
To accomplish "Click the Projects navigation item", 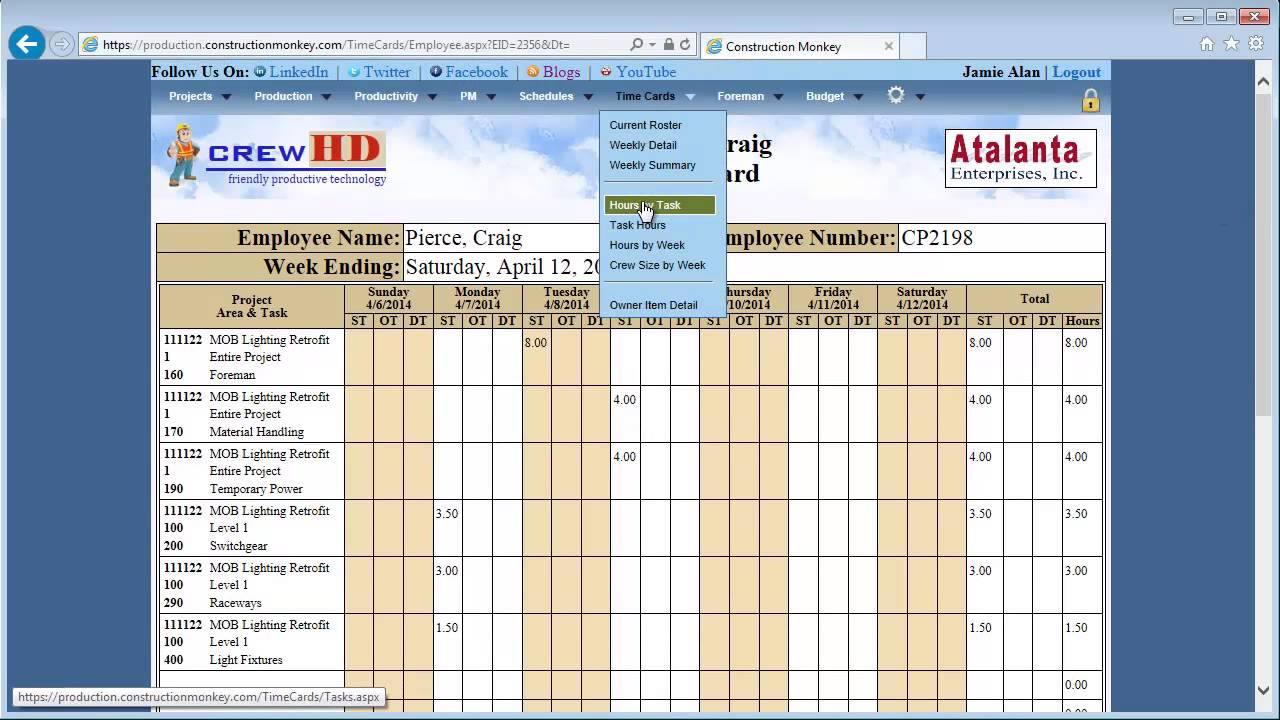I will click(190, 96).
